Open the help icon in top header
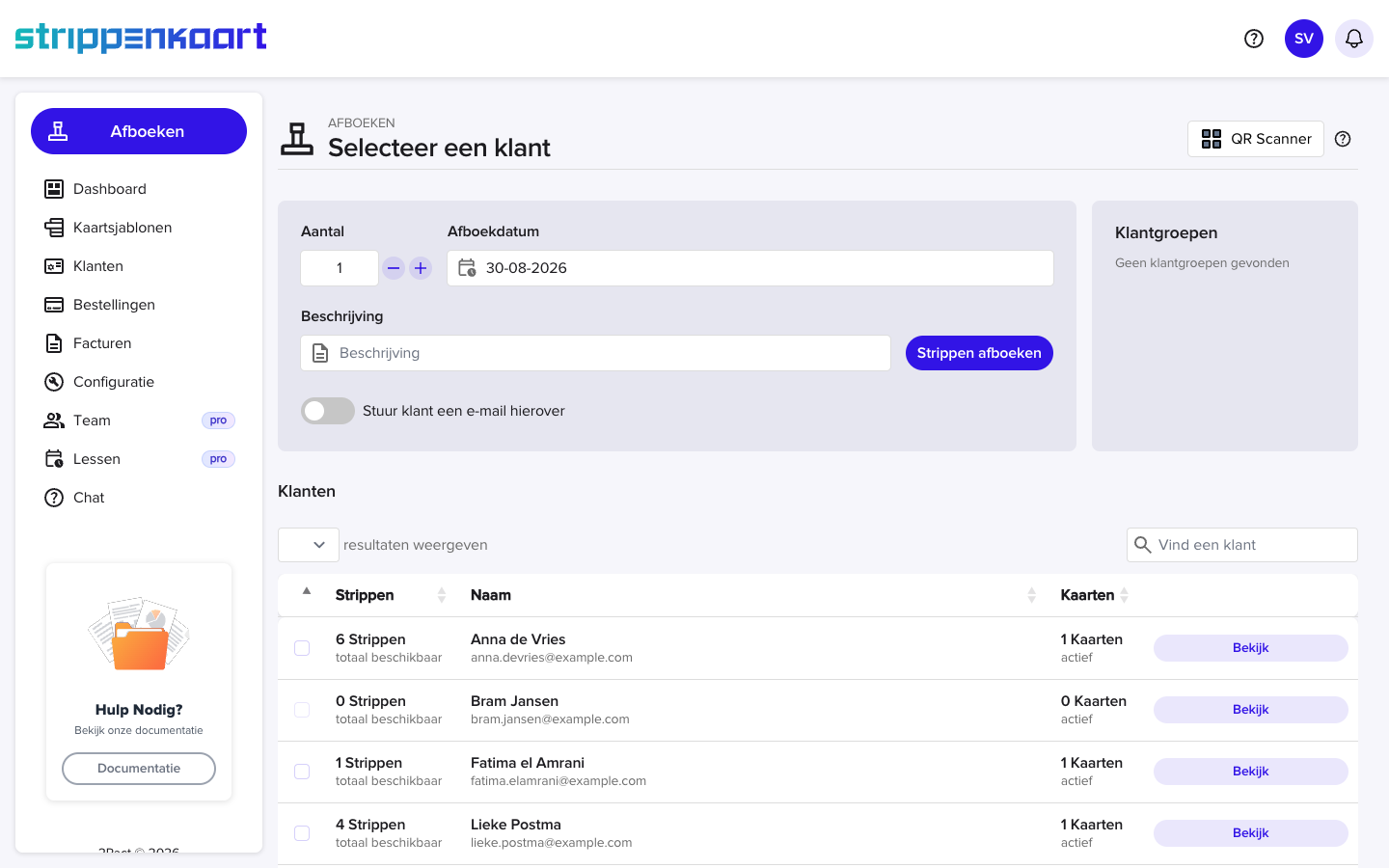The width and height of the screenshot is (1389, 868). (1254, 39)
